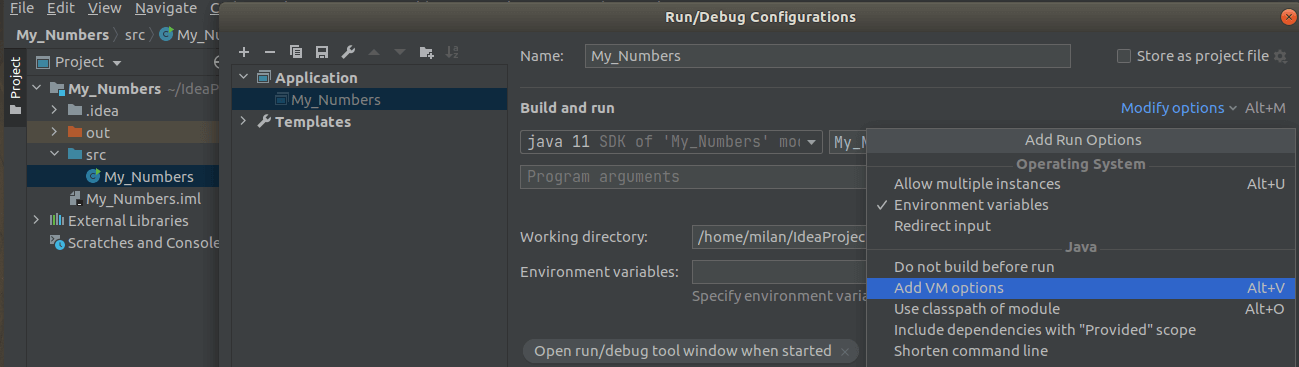
Task: Click the Working directory field
Action: tap(778, 237)
